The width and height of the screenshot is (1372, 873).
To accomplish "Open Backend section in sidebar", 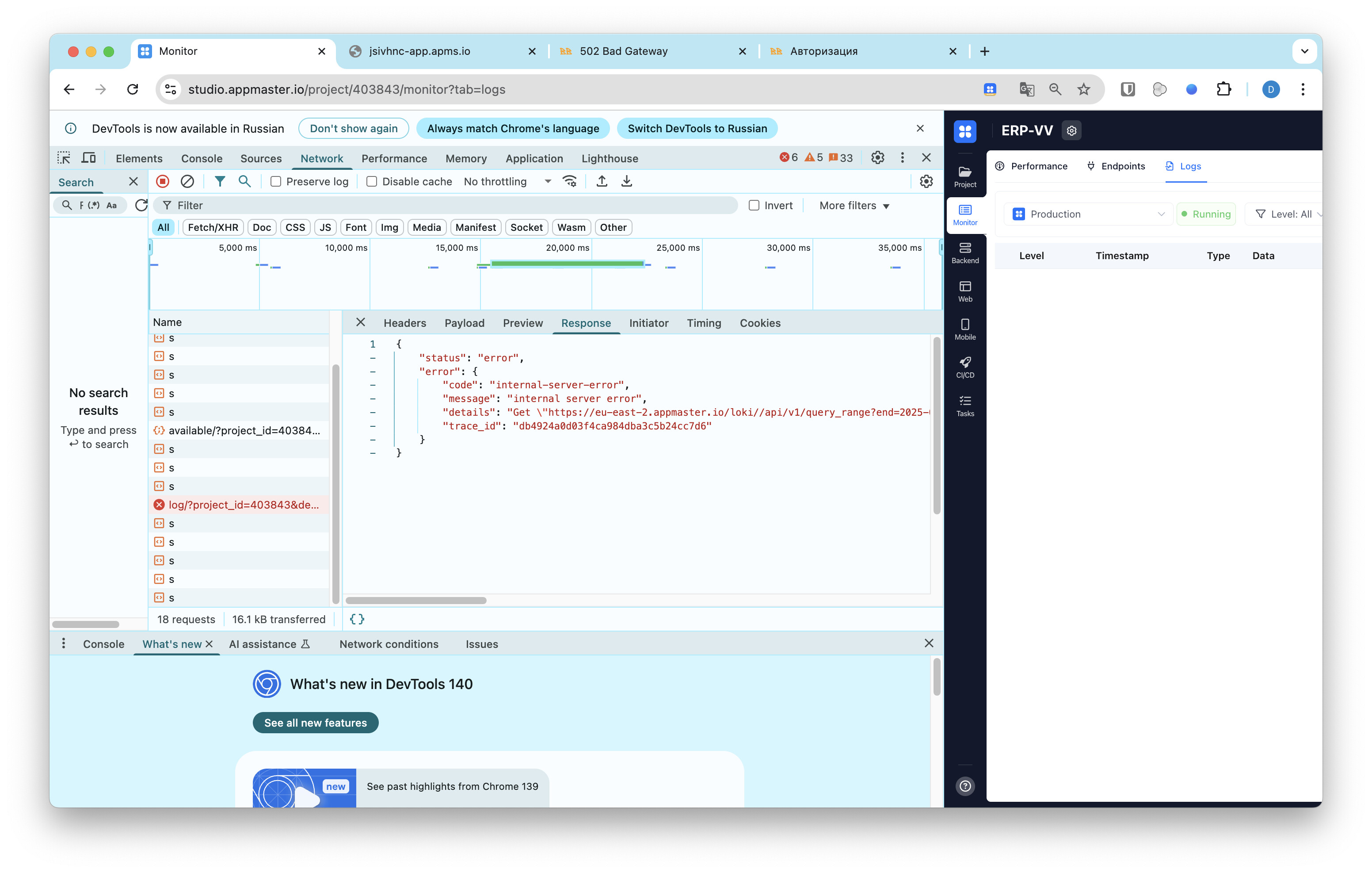I will 964,253.
